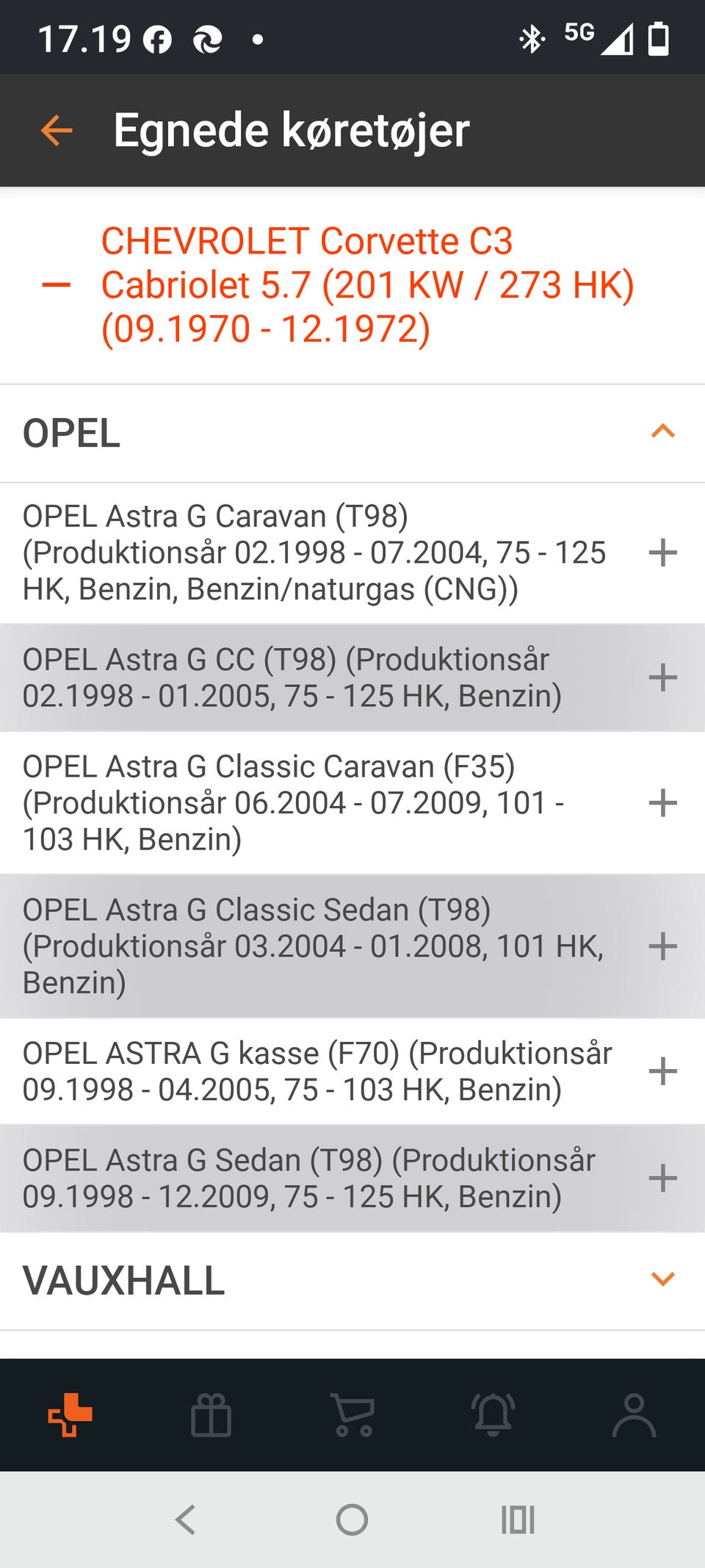This screenshot has height=1568, width=705.
Task: Tap the OPEL brand header
Action: click(72, 433)
